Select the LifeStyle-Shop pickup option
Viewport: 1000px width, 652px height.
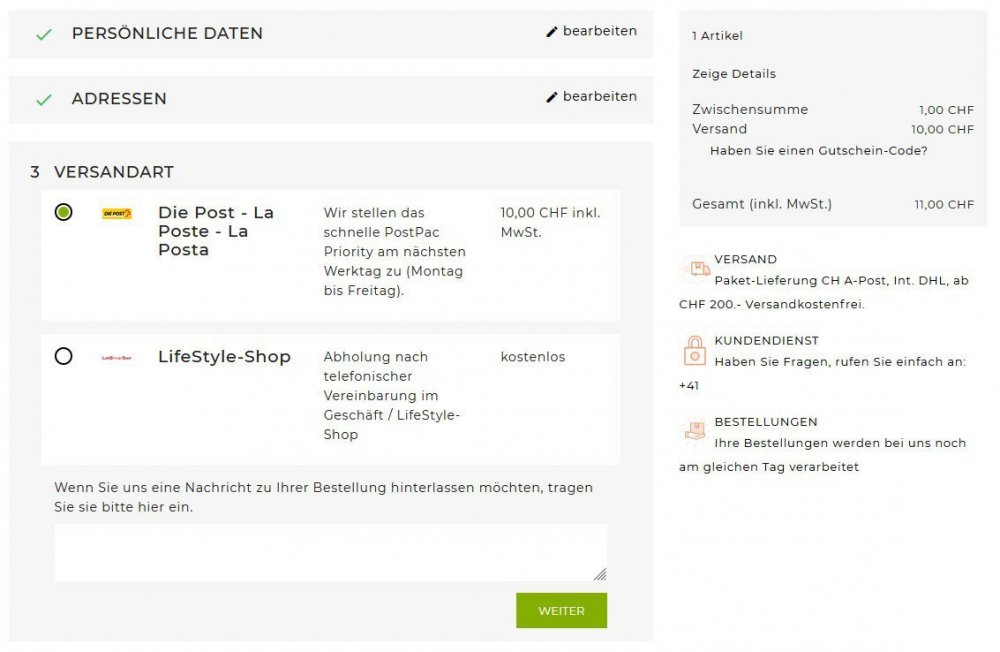click(62, 356)
